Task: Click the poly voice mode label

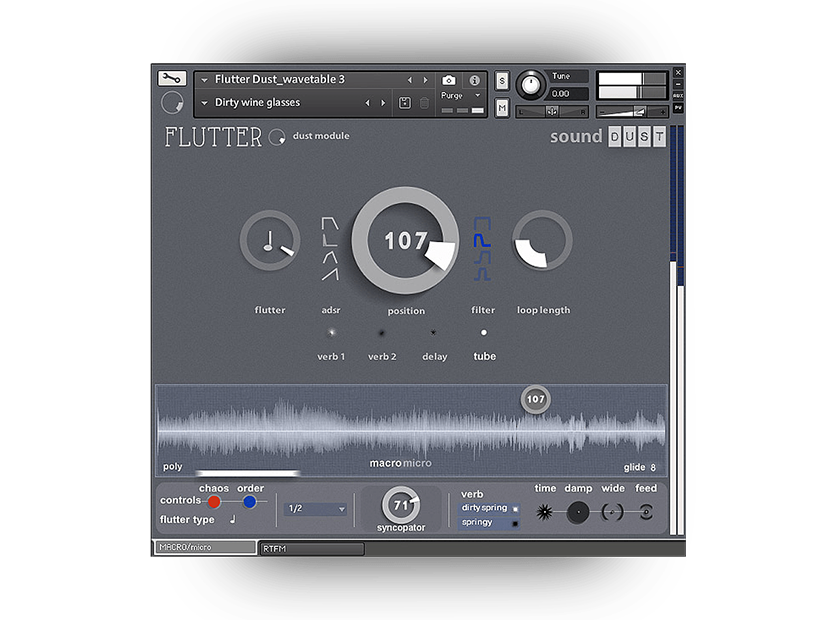Action: [173, 467]
